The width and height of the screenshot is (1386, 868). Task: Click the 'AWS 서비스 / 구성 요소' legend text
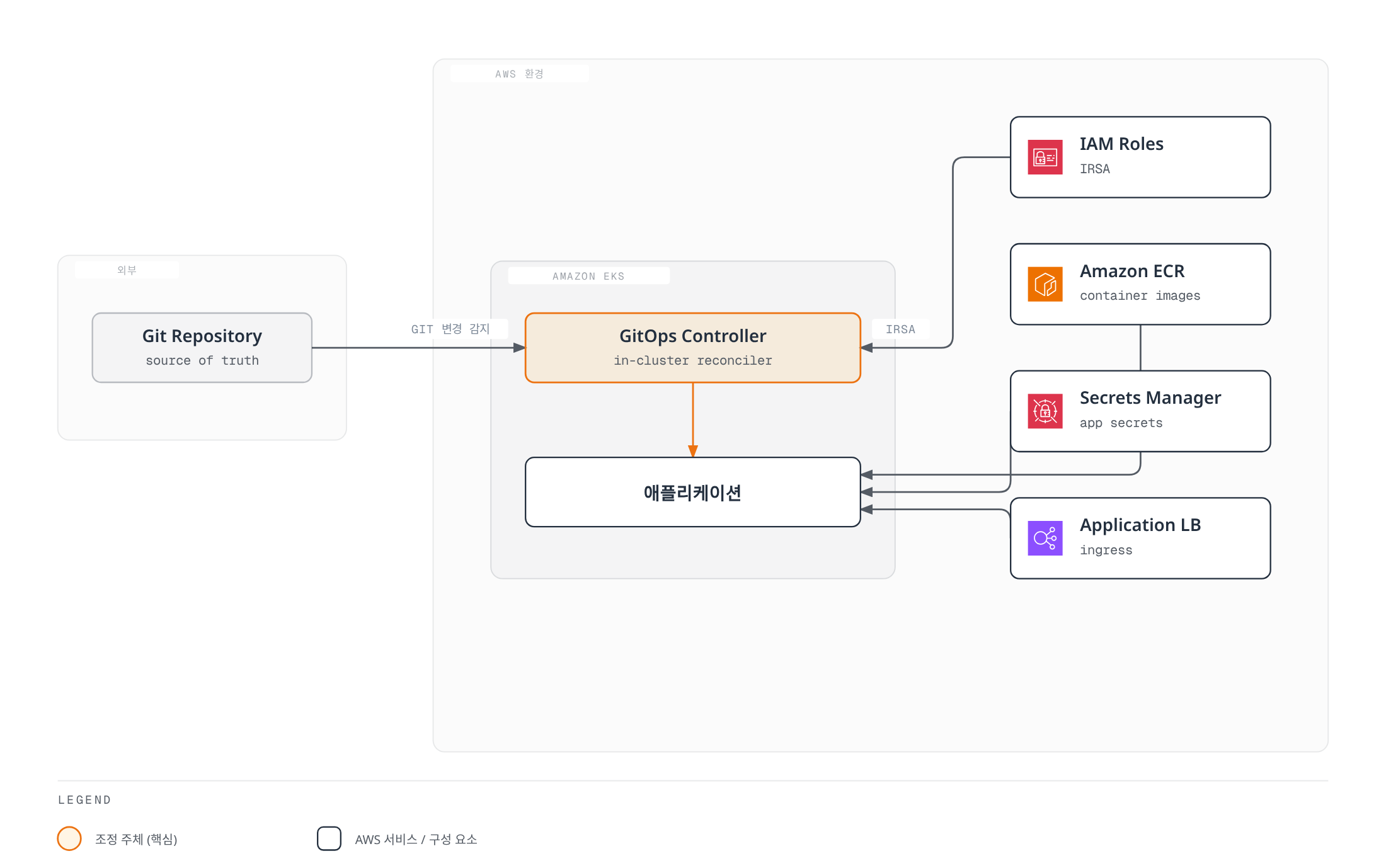click(416, 839)
